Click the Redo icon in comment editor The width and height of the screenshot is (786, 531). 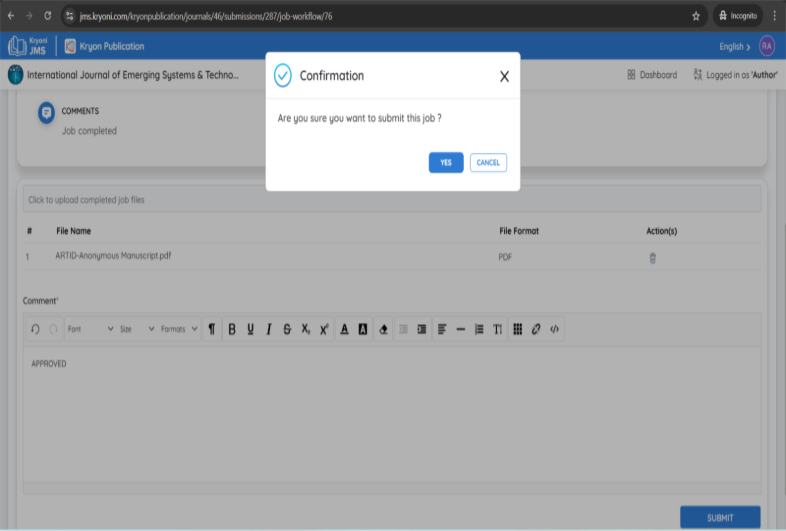(x=53, y=329)
